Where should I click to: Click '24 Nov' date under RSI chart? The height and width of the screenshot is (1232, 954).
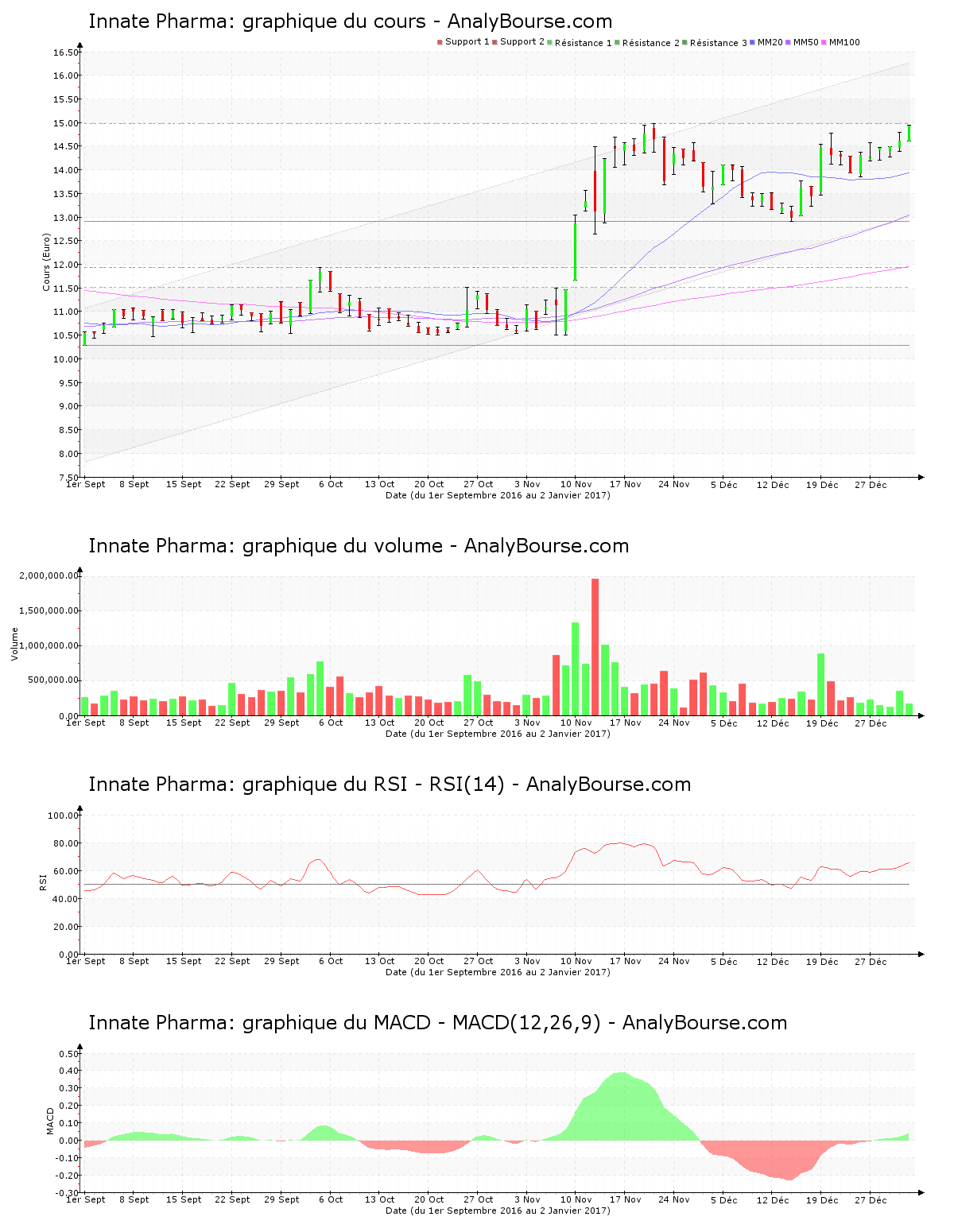coord(674,962)
